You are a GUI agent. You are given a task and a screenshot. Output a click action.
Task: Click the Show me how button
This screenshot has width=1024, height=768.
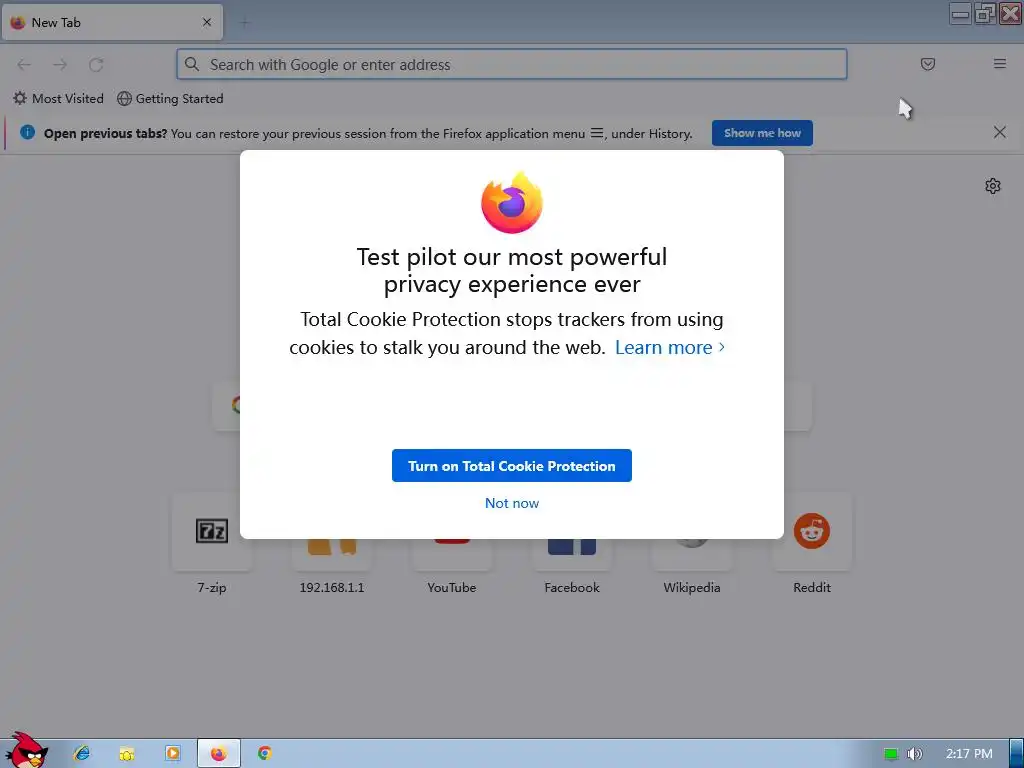762,133
